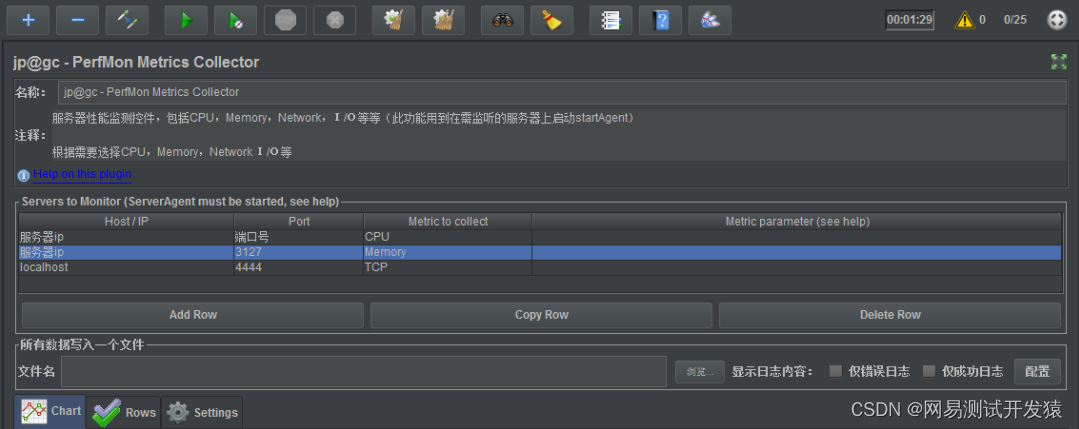Click the Clear results gear-and-broom icon

point(394,20)
